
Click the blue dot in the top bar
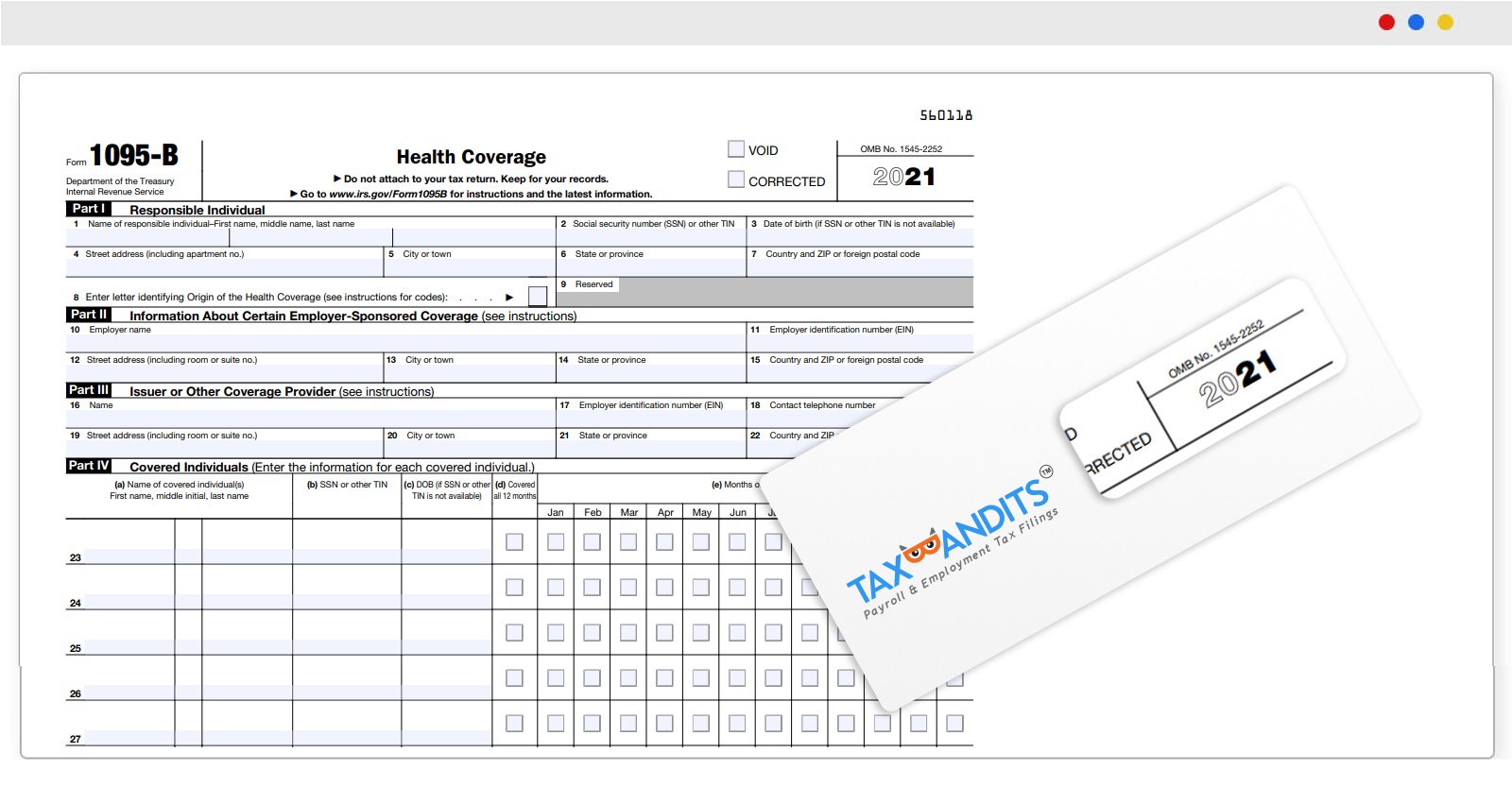[1416, 22]
